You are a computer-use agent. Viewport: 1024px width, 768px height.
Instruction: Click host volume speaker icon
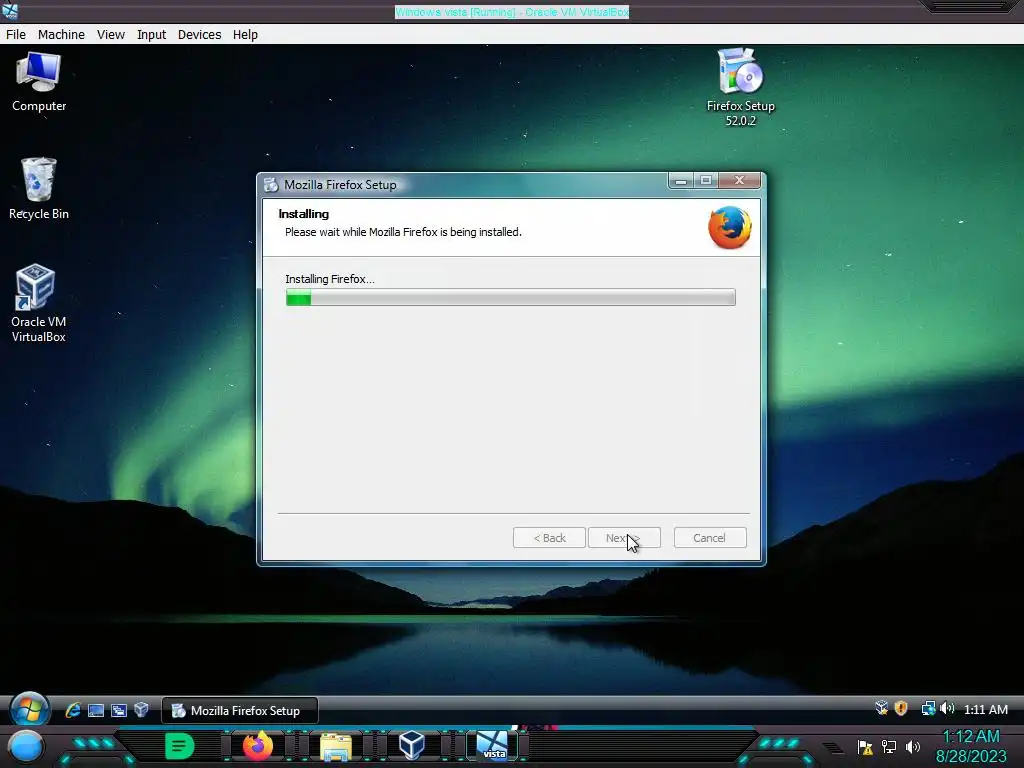click(x=912, y=746)
